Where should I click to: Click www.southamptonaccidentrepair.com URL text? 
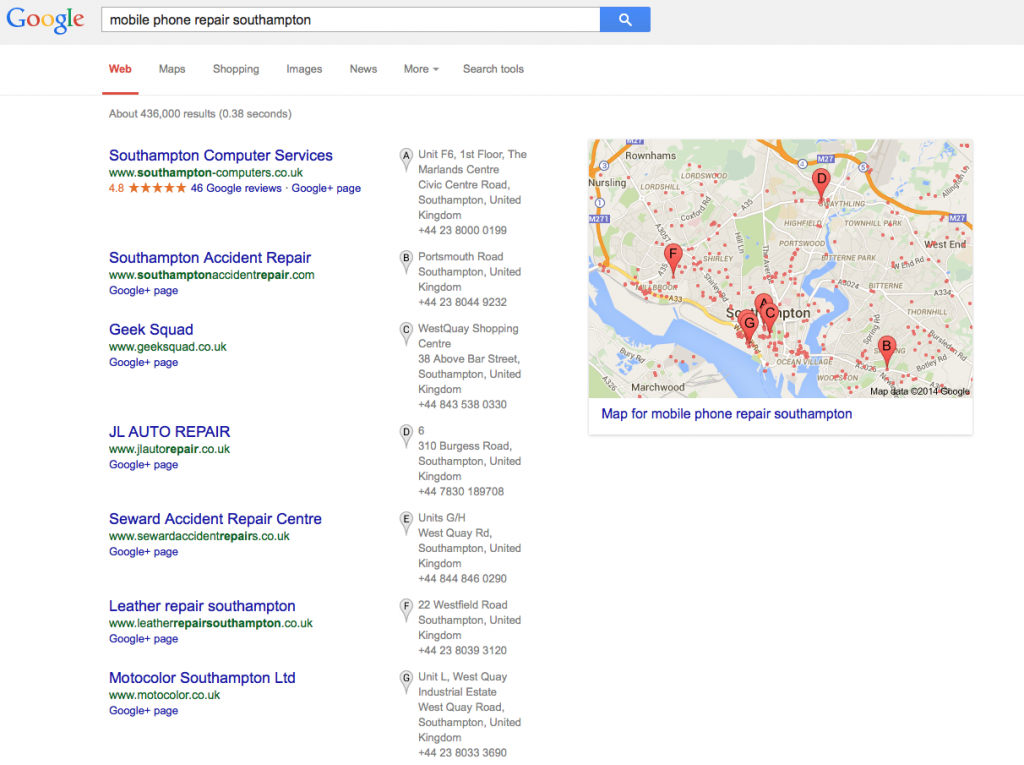pyautogui.click(x=212, y=275)
